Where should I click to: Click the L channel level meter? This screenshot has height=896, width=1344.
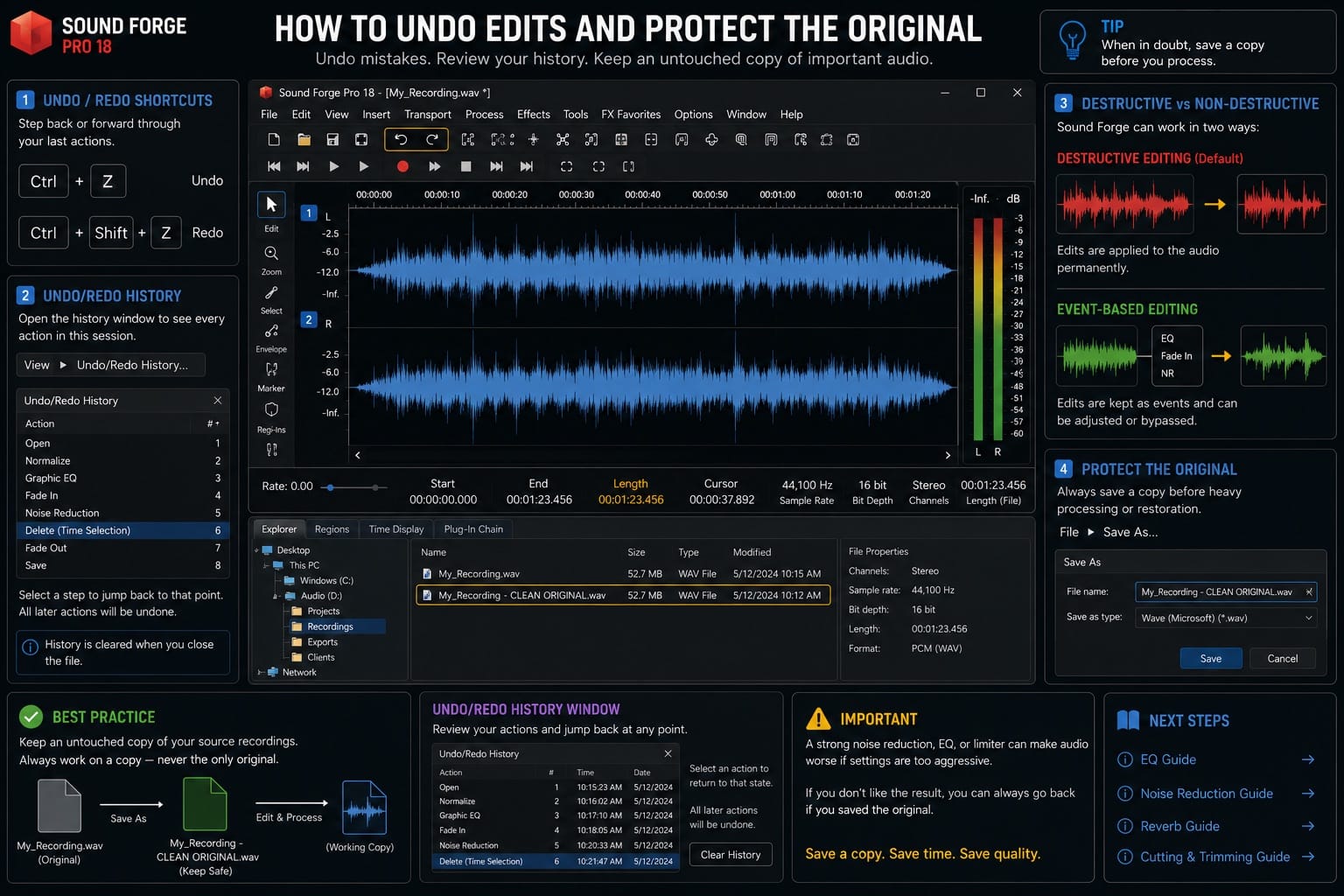click(x=978, y=329)
